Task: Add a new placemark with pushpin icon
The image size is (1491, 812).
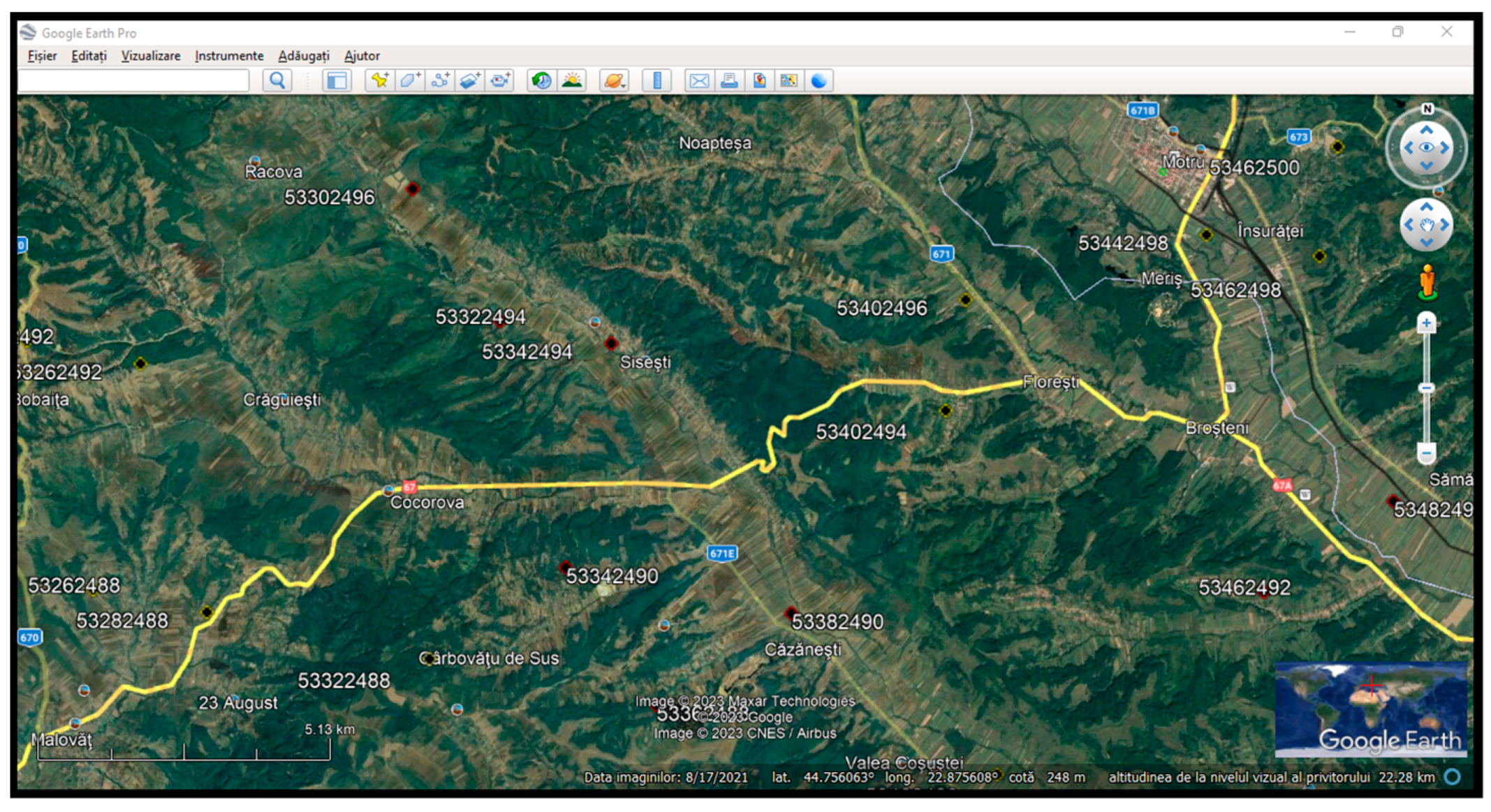Action: [379, 81]
